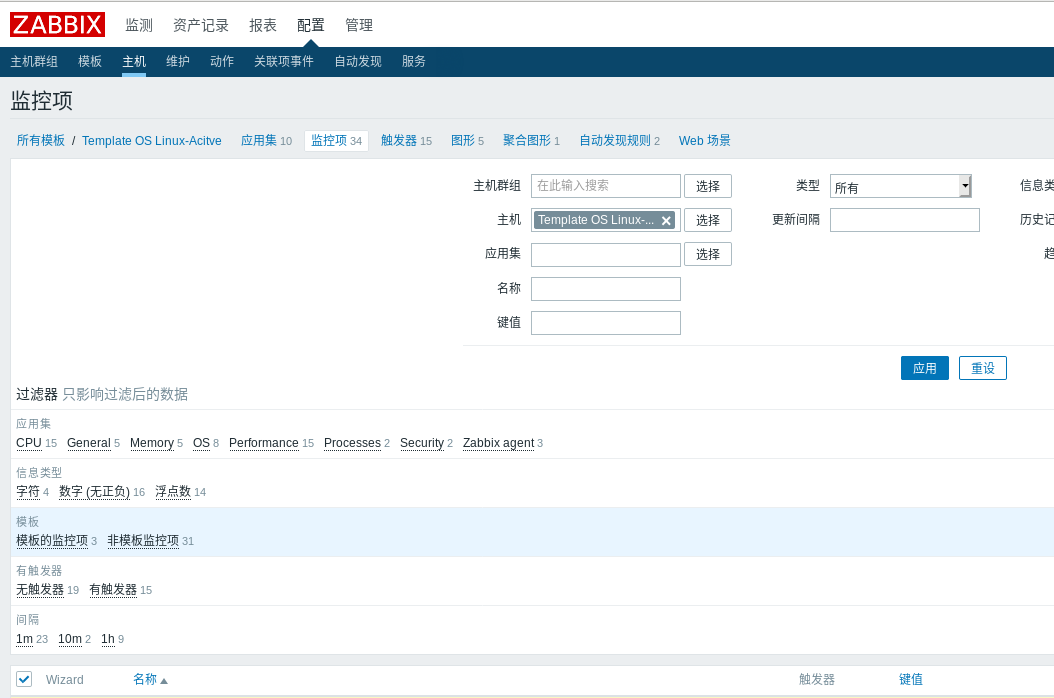
Task: Switch to 应用集 tab
Action: (259, 141)
